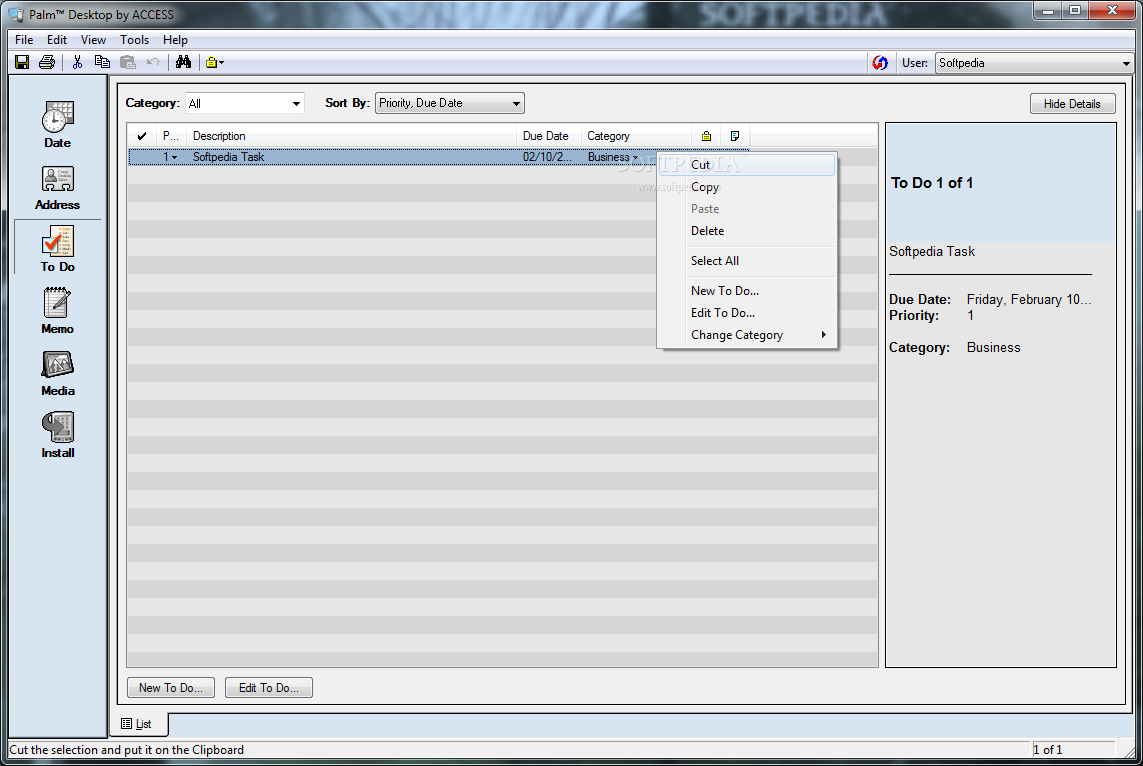Click the Hide Details button
The image size is (1143, 766).
pyautogui.click(x=1072, y=103)
